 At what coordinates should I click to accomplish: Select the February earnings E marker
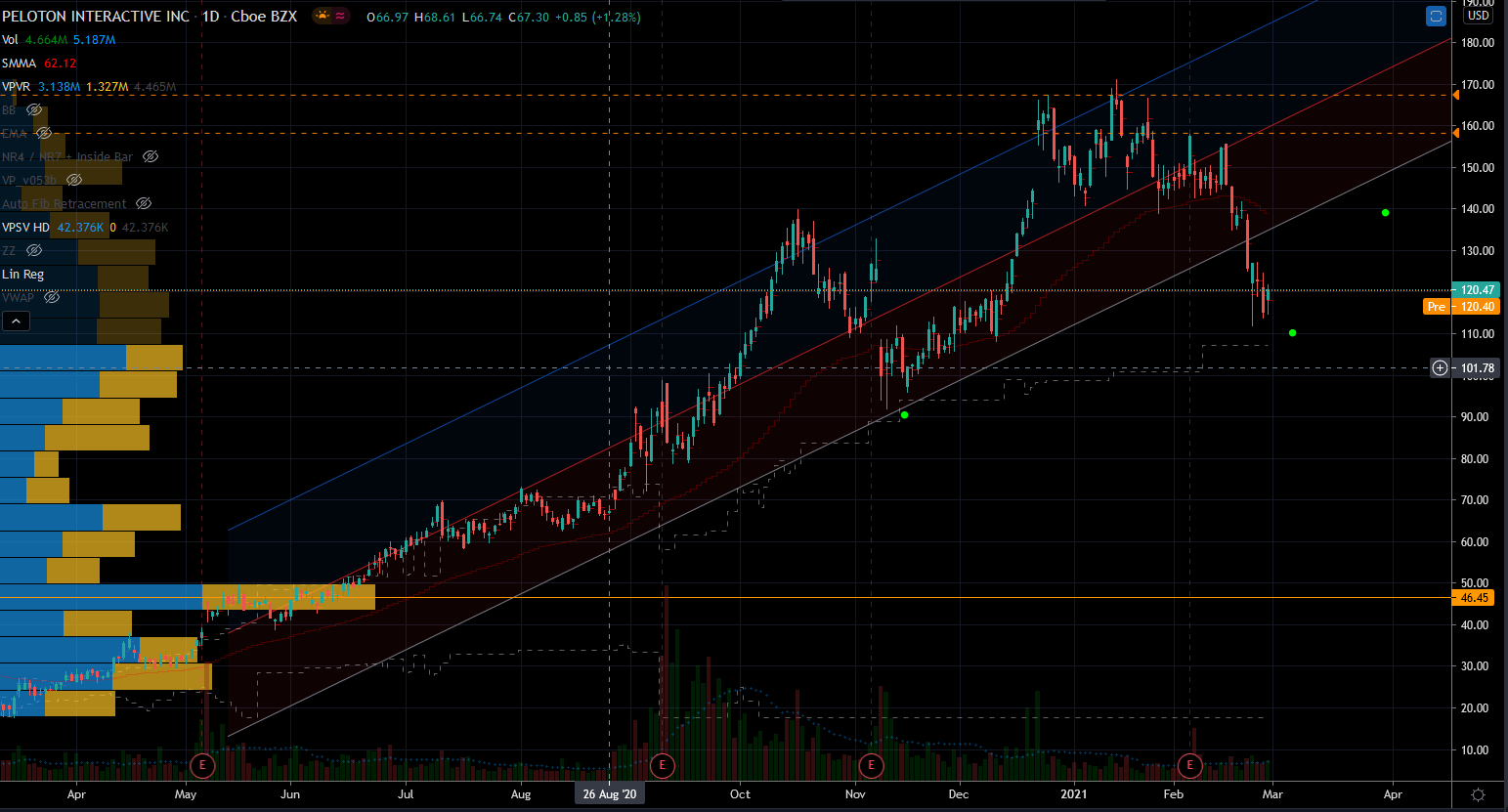(x=1189, y=764)
